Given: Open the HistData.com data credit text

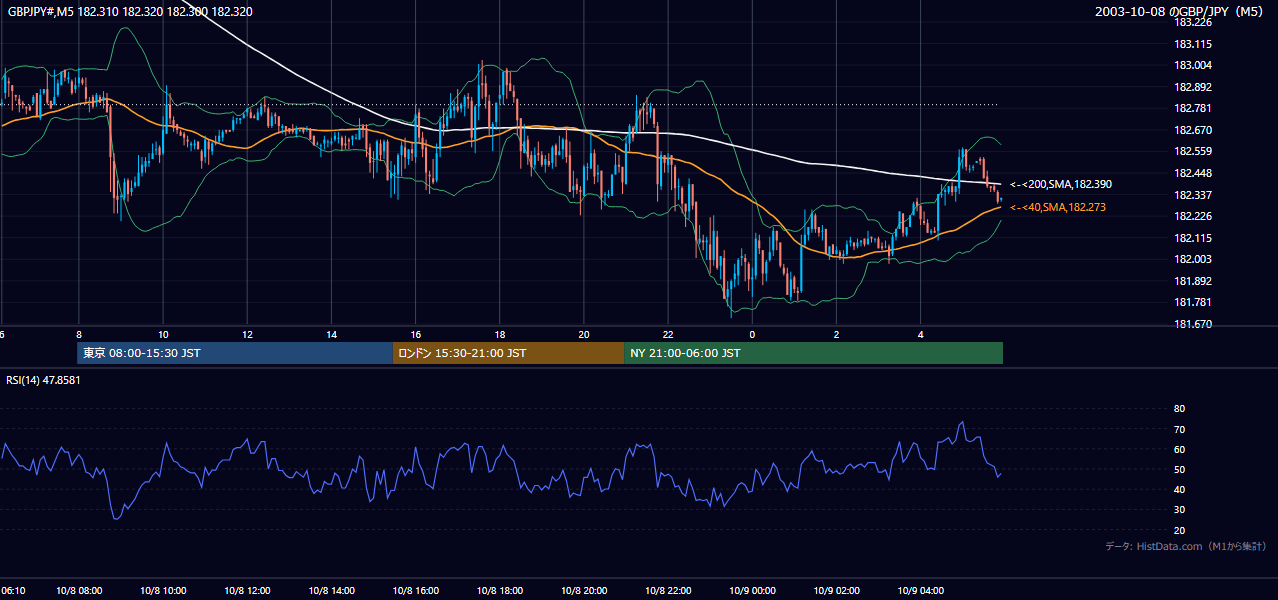Looking at the screenshot, I should [1186, 546].
